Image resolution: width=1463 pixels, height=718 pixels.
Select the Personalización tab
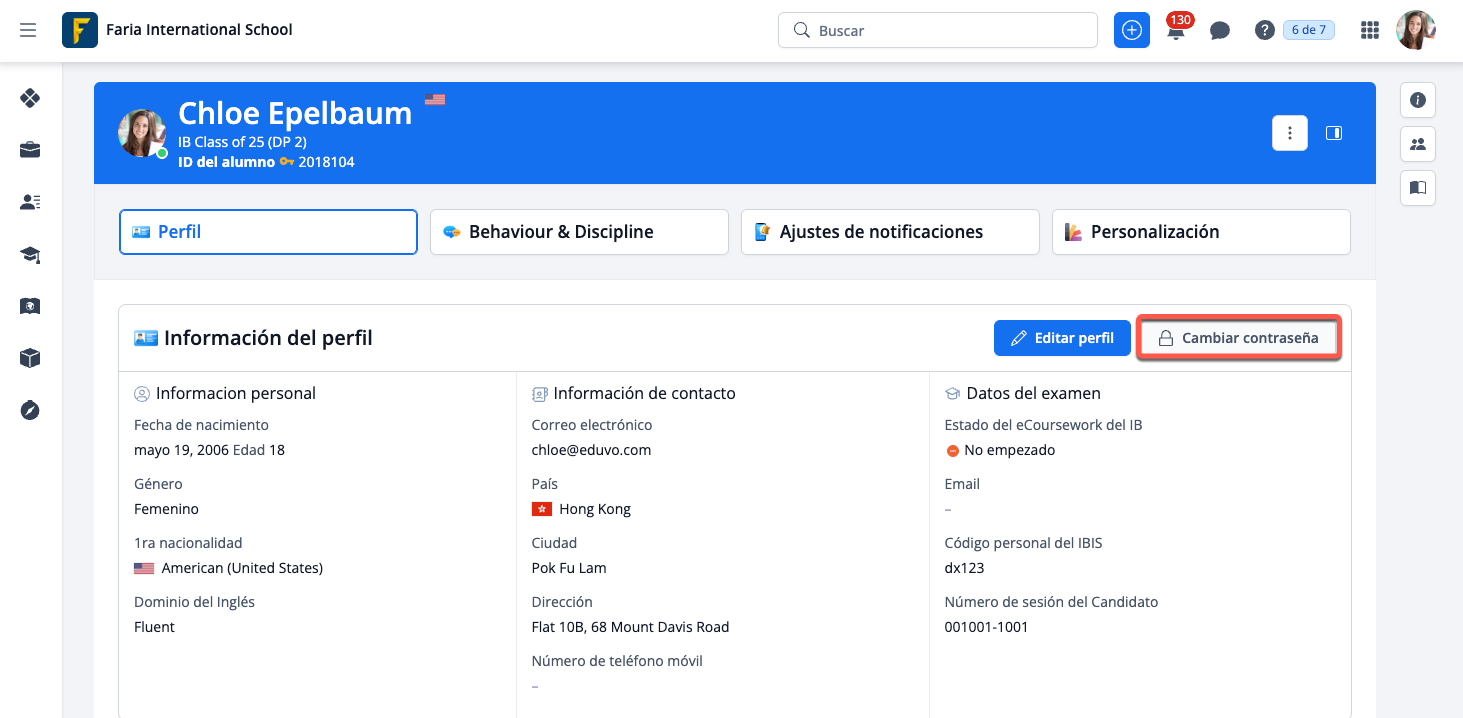pos(1201,232)
